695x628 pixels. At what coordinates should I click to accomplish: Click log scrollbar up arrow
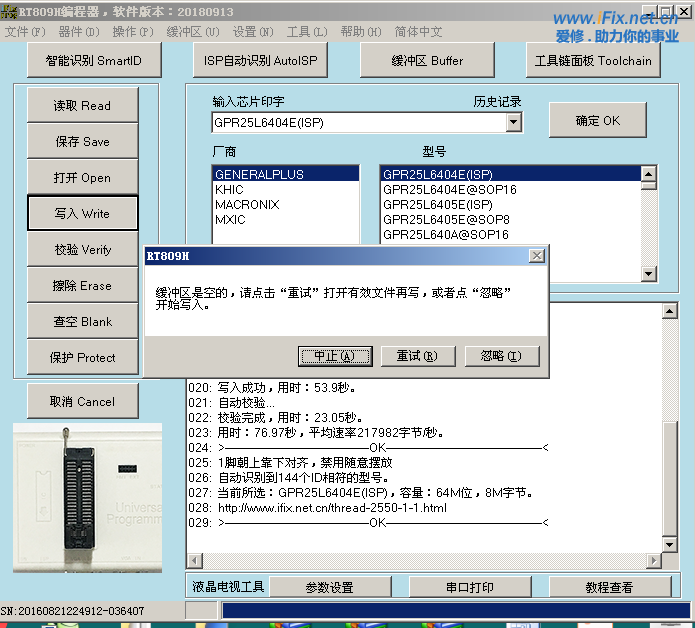[x=669, y=311]
